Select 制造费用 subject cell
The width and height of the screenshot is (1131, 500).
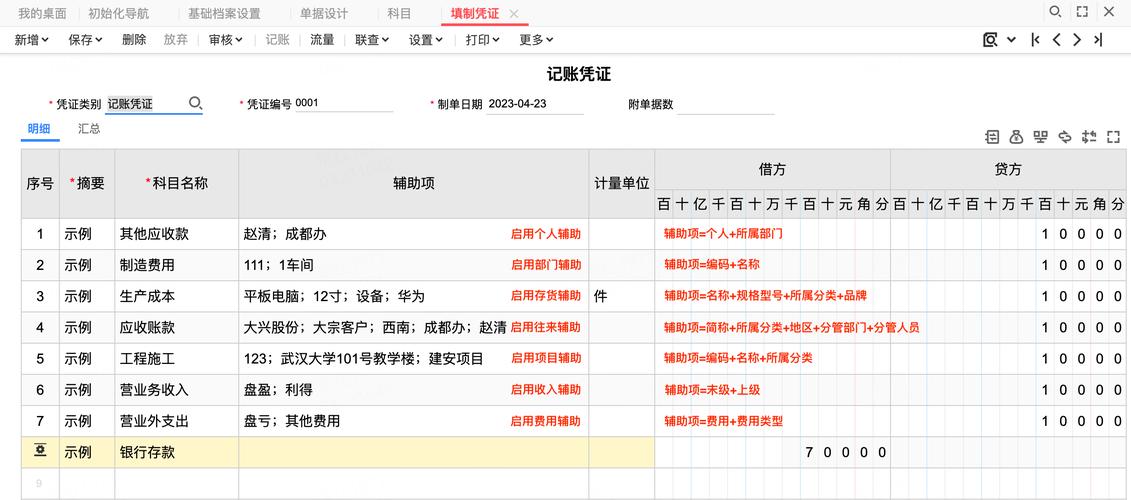pyautogui.click(x=177, y=265)
